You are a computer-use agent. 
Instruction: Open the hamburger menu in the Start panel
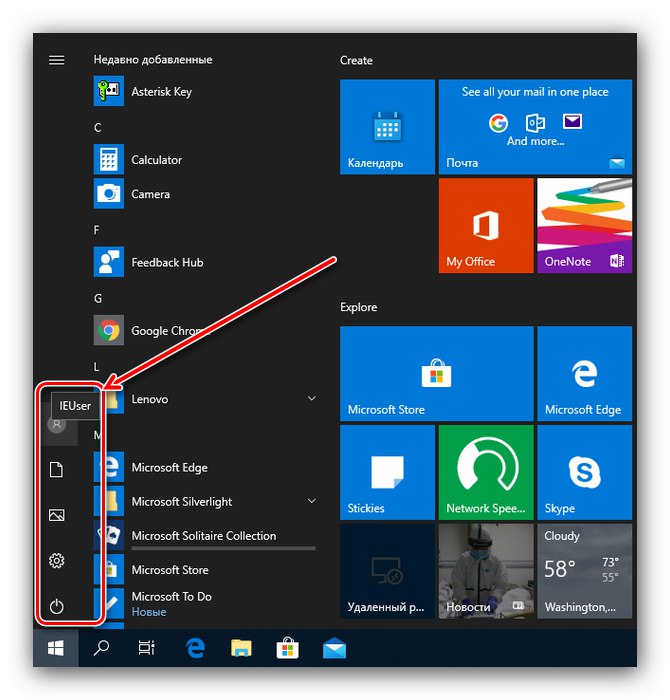pos(56,60)
